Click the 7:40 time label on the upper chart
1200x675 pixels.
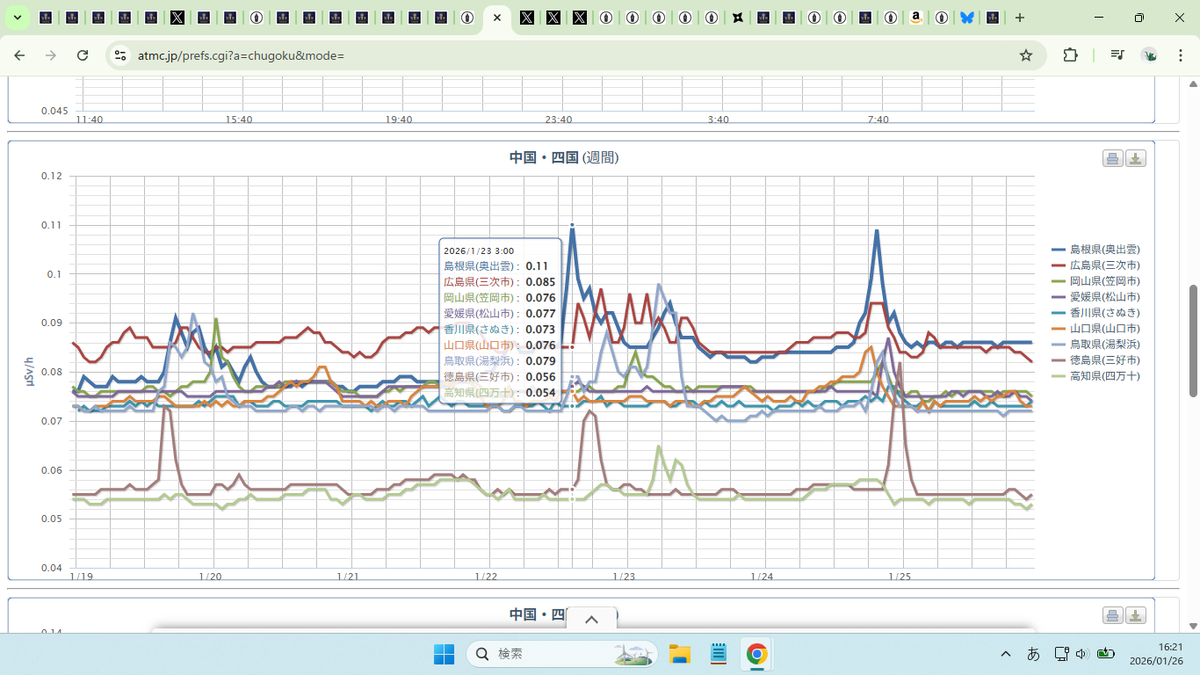tap(878, 120)
